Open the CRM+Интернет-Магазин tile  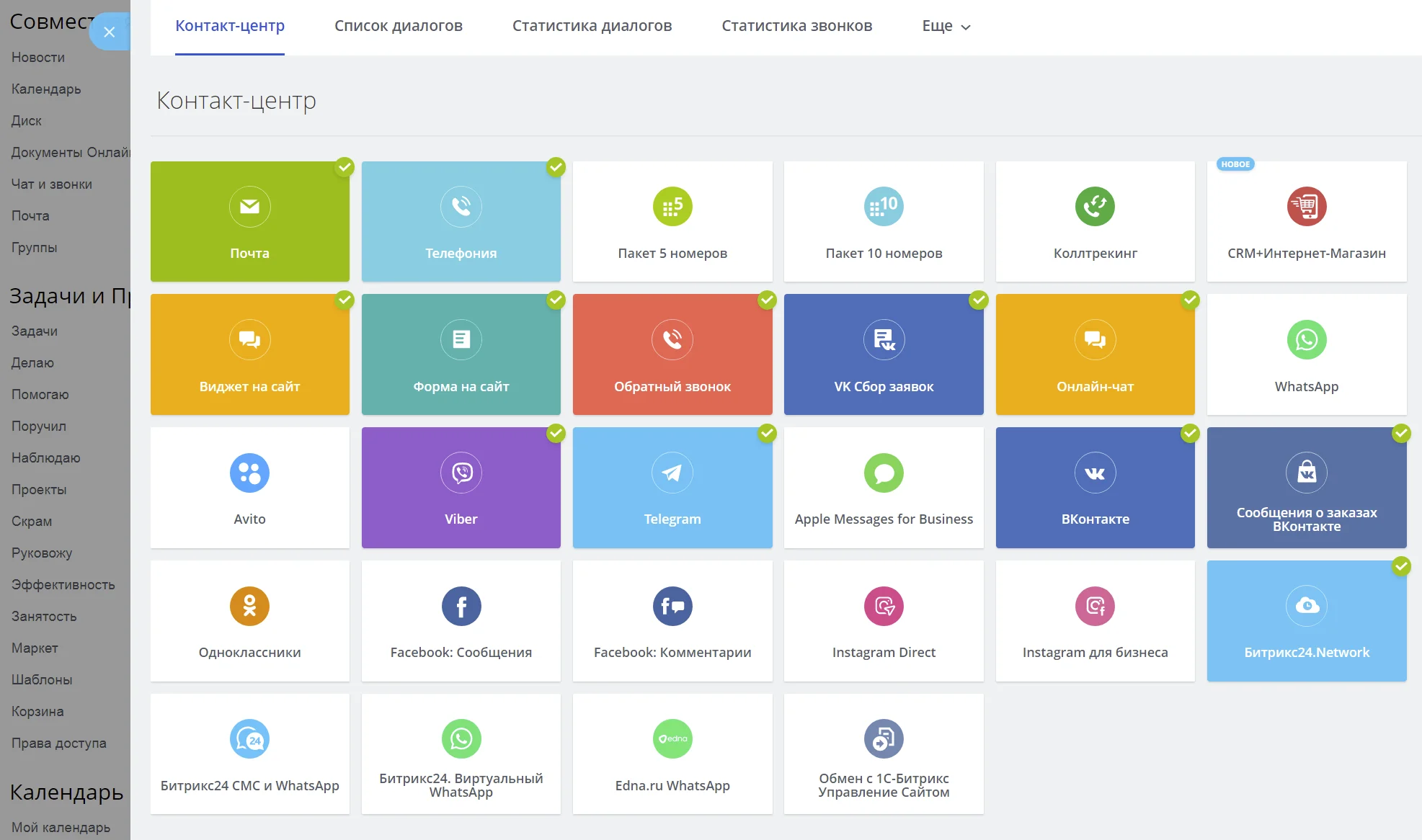(1307, 221)
